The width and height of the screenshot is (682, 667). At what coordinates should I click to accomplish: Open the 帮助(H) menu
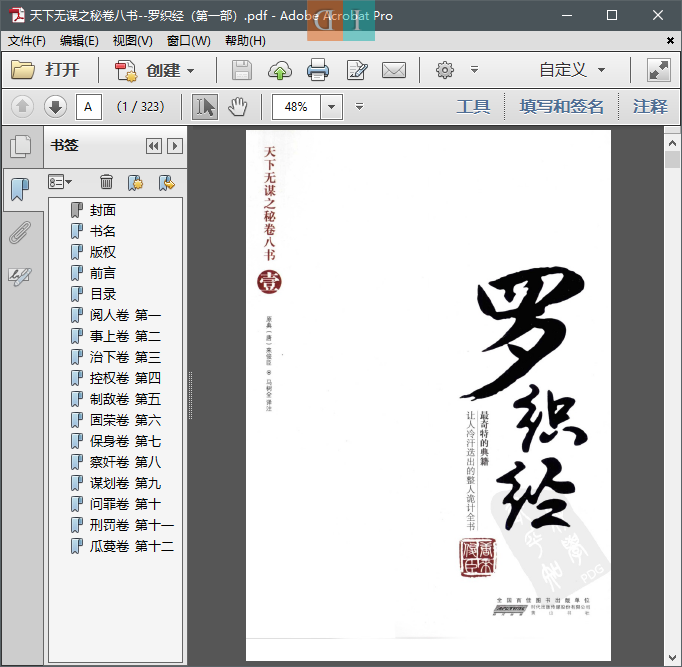coord(245,41)
